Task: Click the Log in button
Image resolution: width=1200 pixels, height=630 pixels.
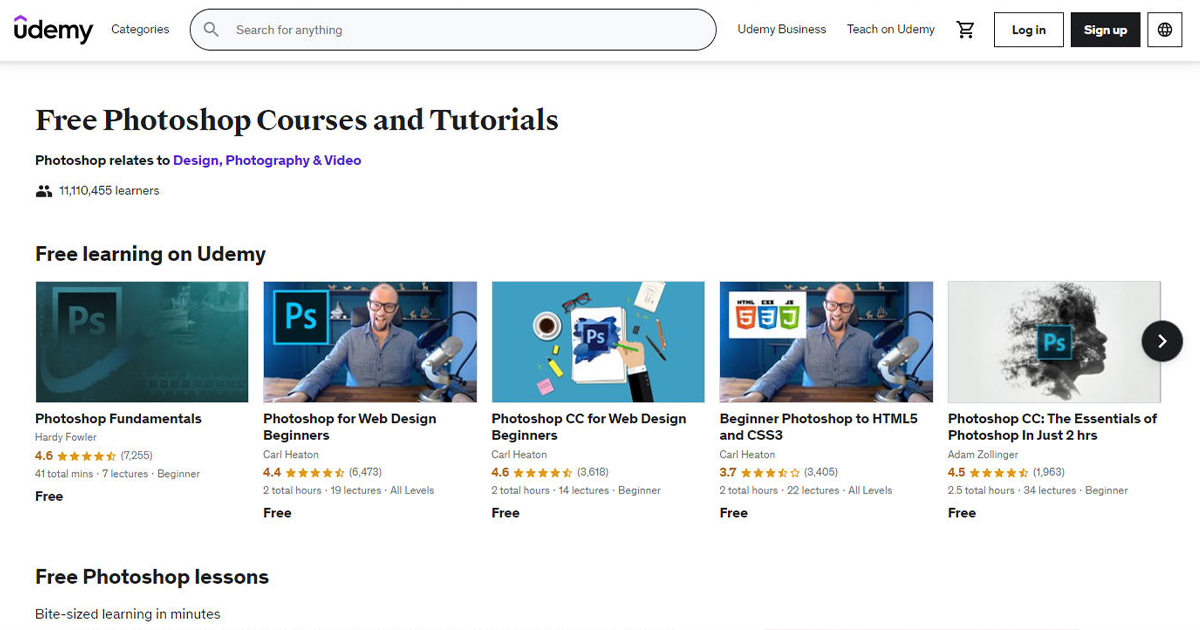Action: point(1028,29)
